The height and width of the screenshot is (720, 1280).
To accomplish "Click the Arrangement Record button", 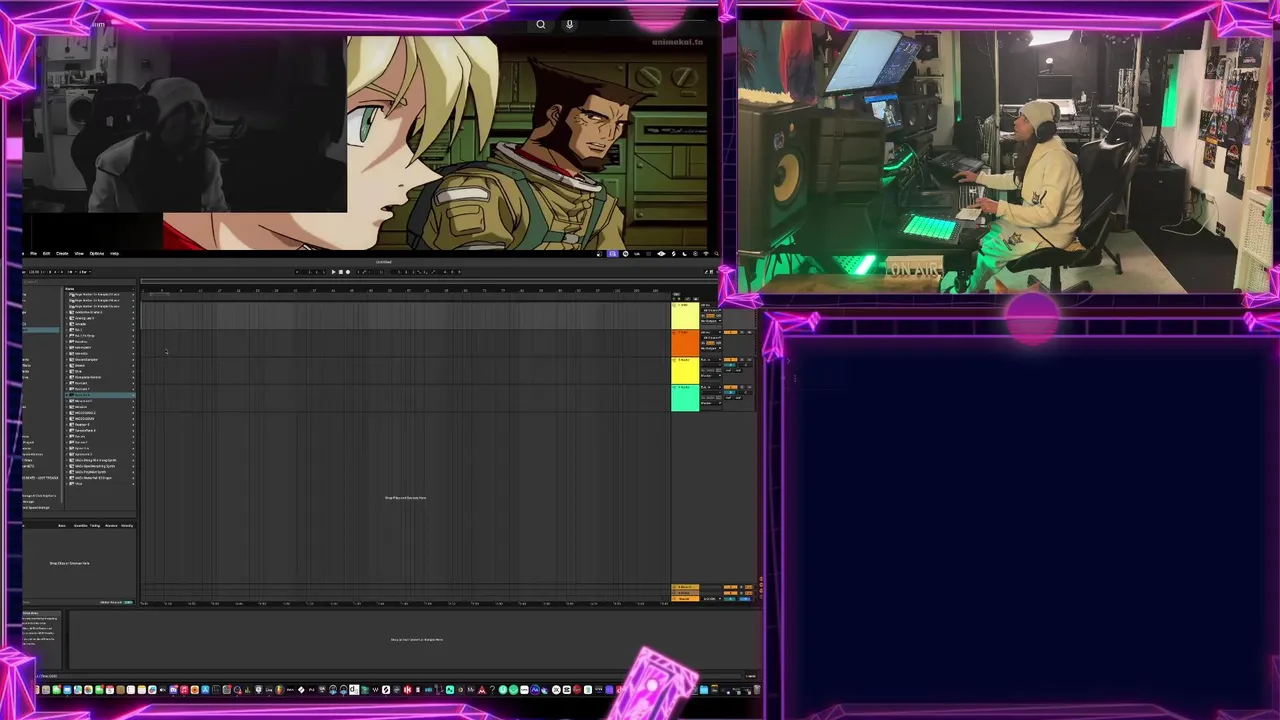I will pos(348,272).
